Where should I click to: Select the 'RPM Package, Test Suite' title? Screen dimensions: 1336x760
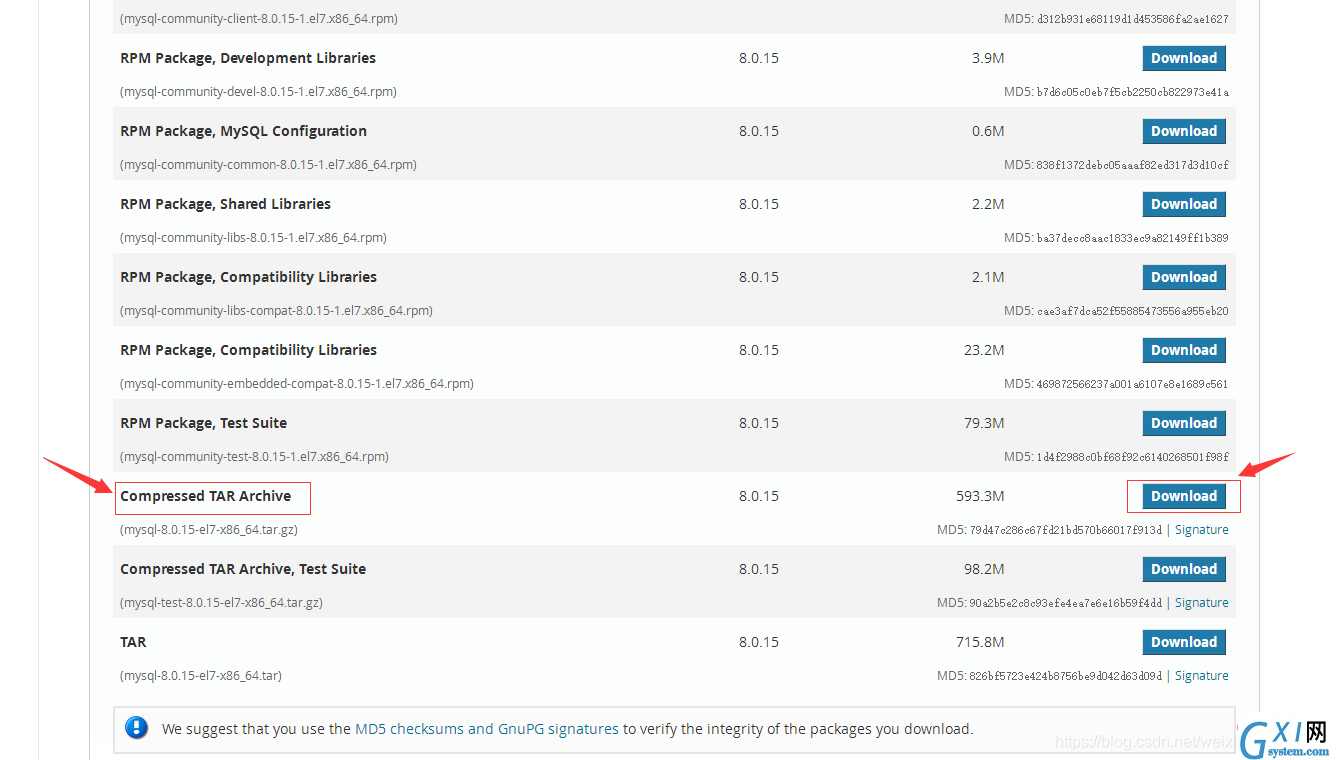(x=203, y=423)
